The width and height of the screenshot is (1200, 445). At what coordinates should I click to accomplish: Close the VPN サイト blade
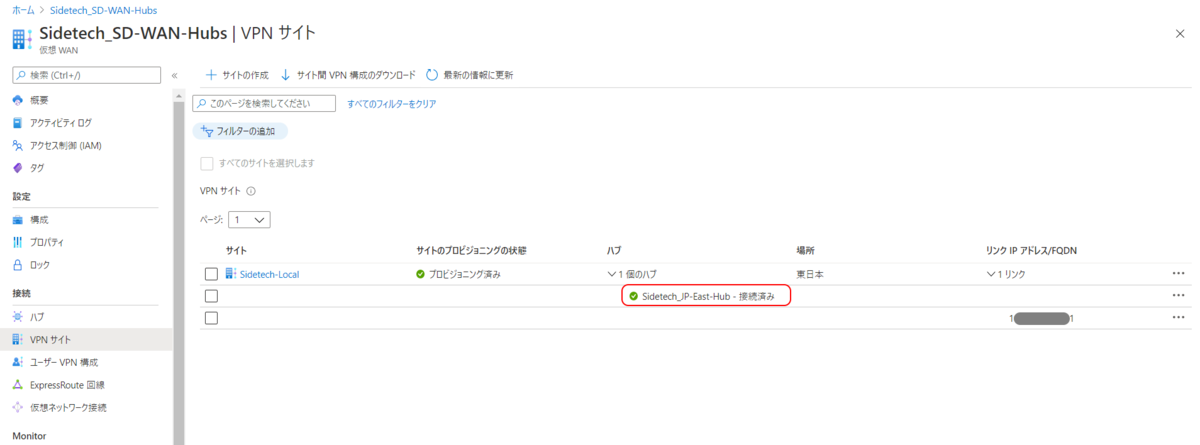point(1180,34)
